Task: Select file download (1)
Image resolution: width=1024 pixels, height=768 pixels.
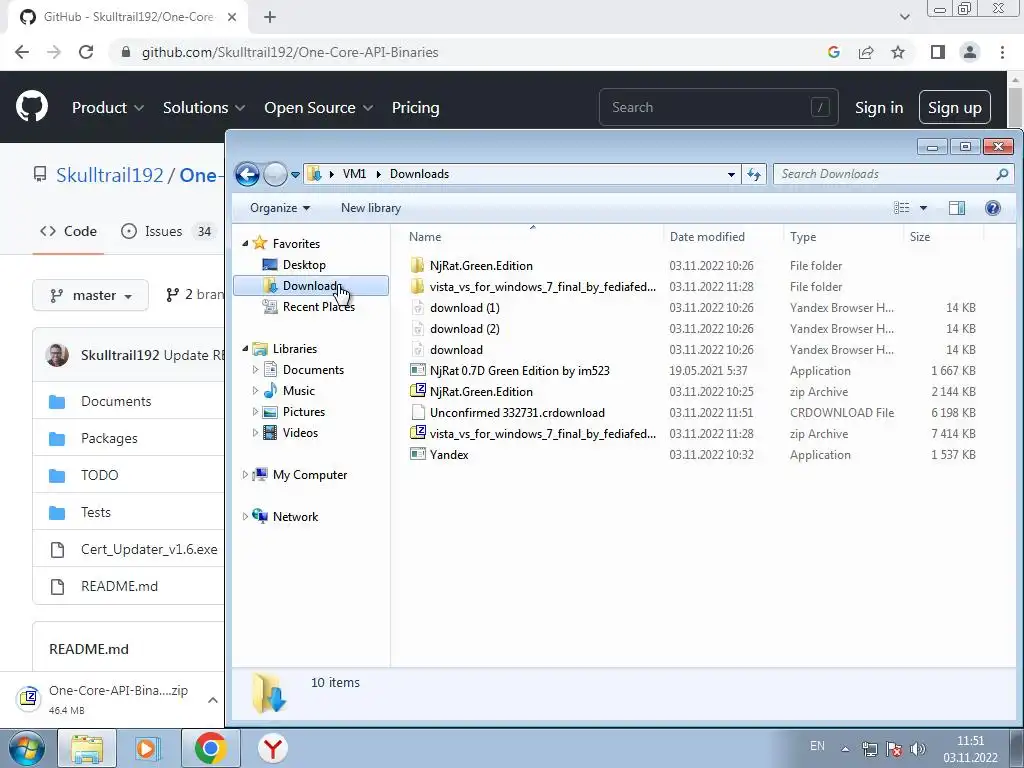Action: click(x=464, y=308)
